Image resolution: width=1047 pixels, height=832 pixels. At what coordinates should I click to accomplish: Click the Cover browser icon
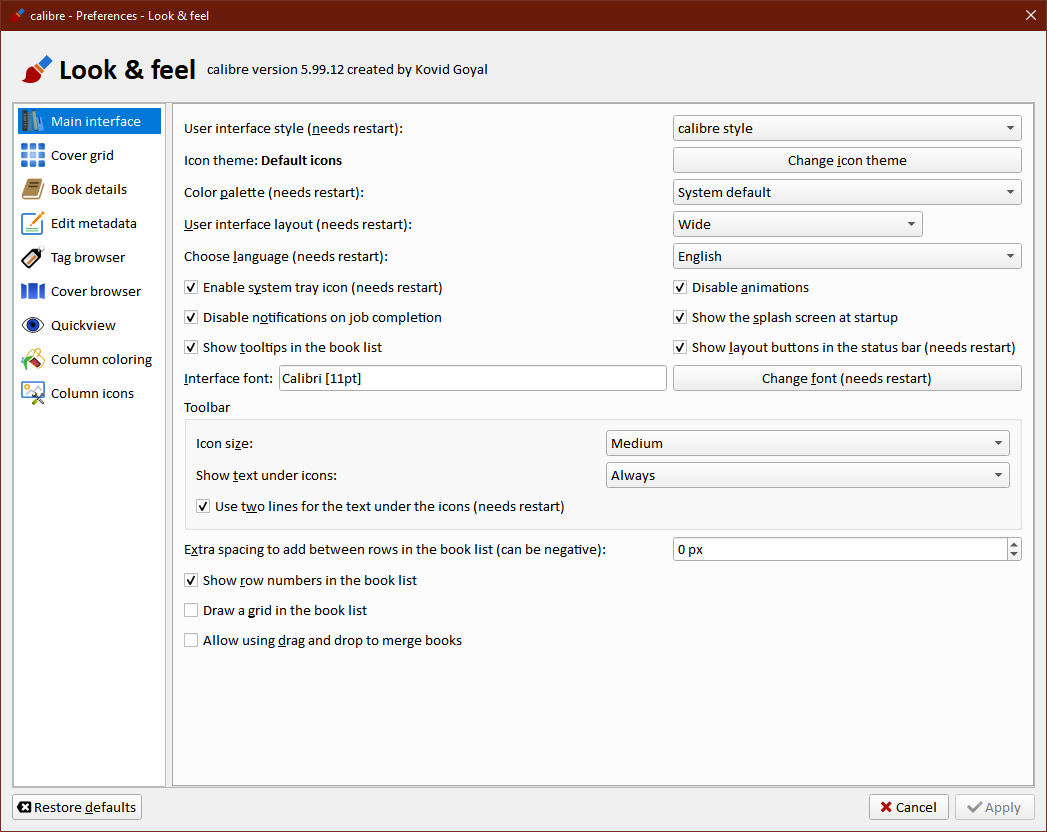pyautogui.click(x=33, y=291)
